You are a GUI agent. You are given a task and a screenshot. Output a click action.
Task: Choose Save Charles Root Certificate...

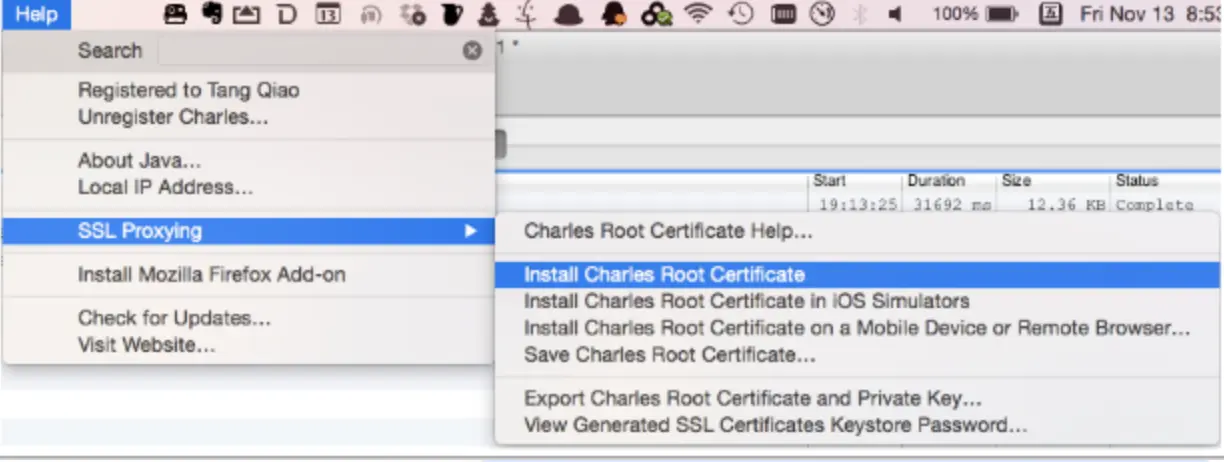point(670,354)
